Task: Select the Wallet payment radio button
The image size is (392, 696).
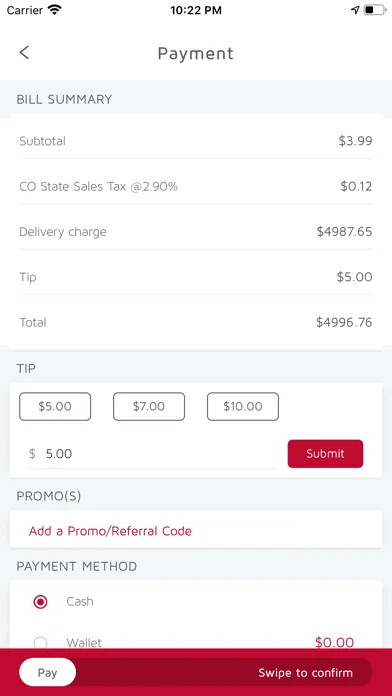Action: [40, 642]
